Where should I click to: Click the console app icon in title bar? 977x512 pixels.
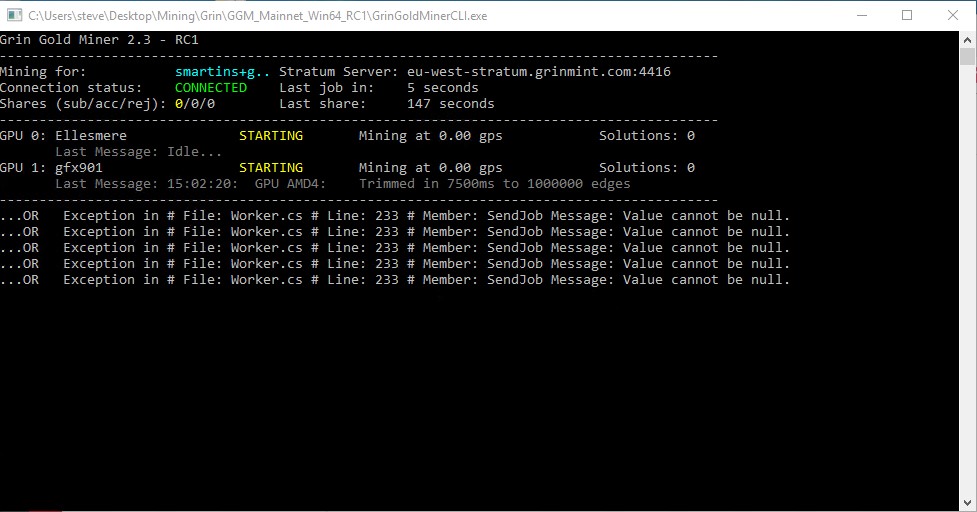coord(14,15)
